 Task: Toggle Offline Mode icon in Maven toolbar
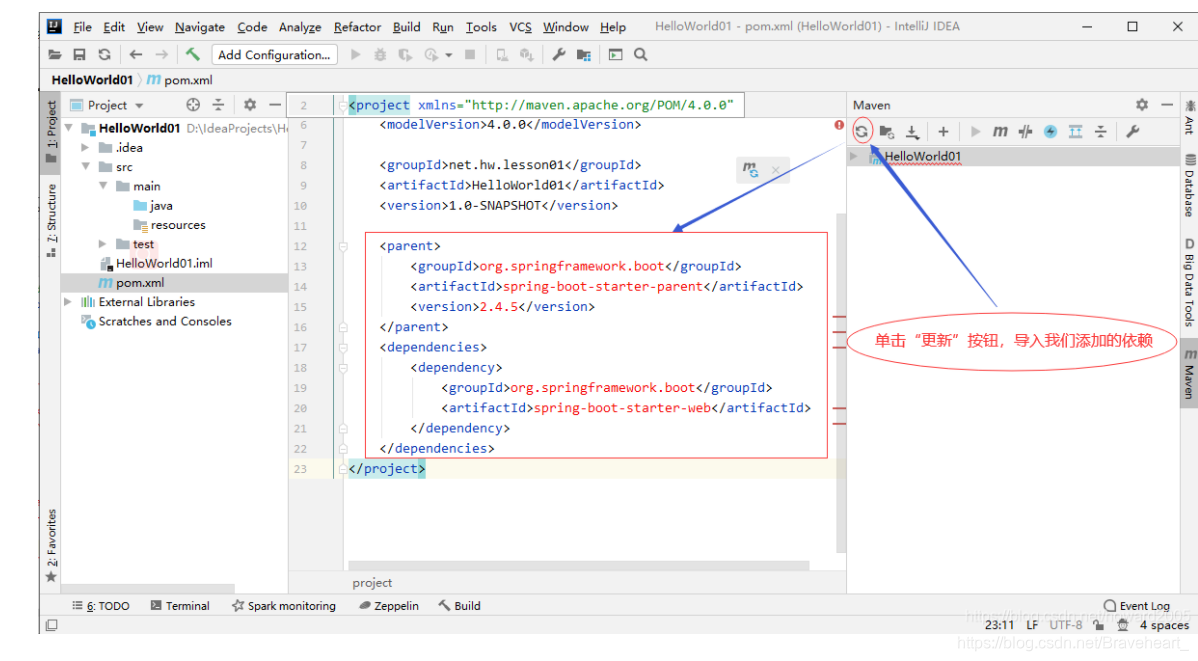1025,131
